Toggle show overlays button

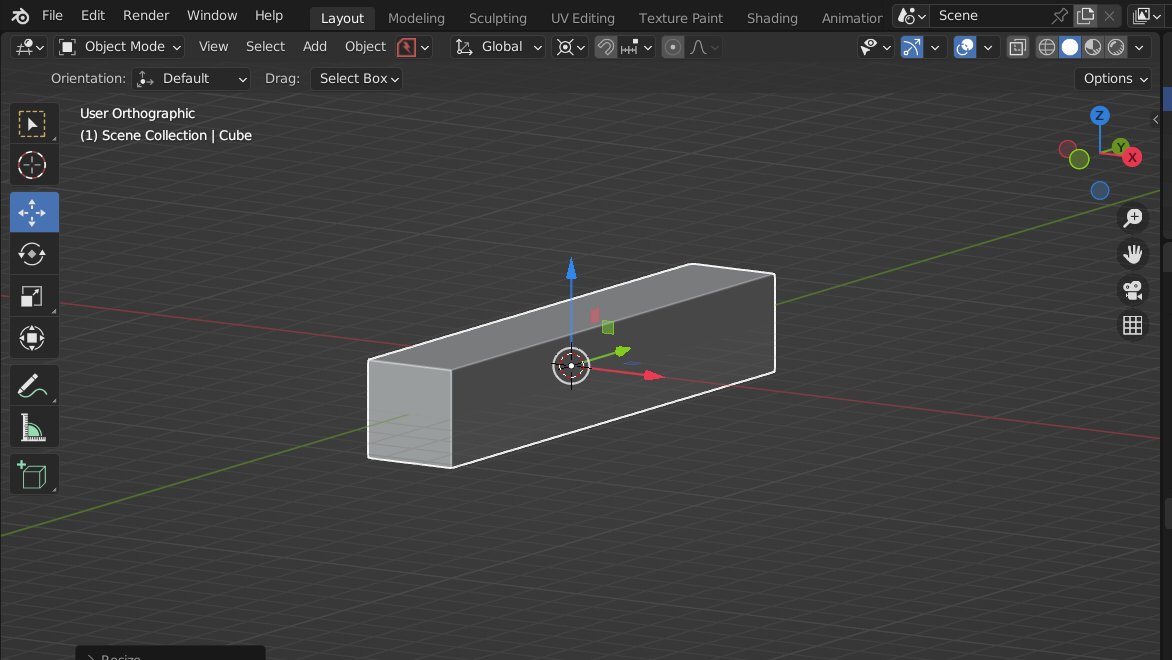click(965, 47)
